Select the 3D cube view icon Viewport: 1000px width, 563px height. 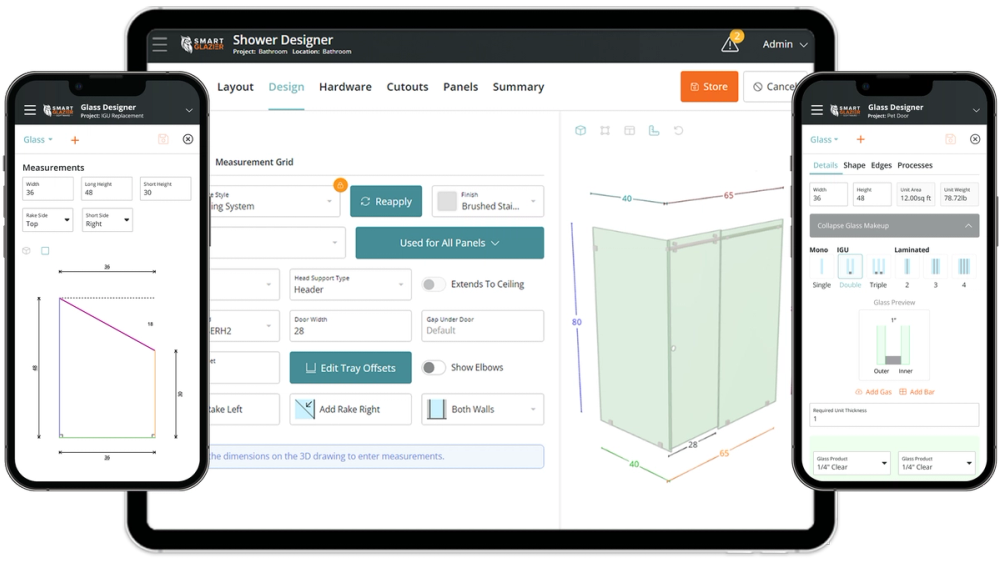pos(580,131)
